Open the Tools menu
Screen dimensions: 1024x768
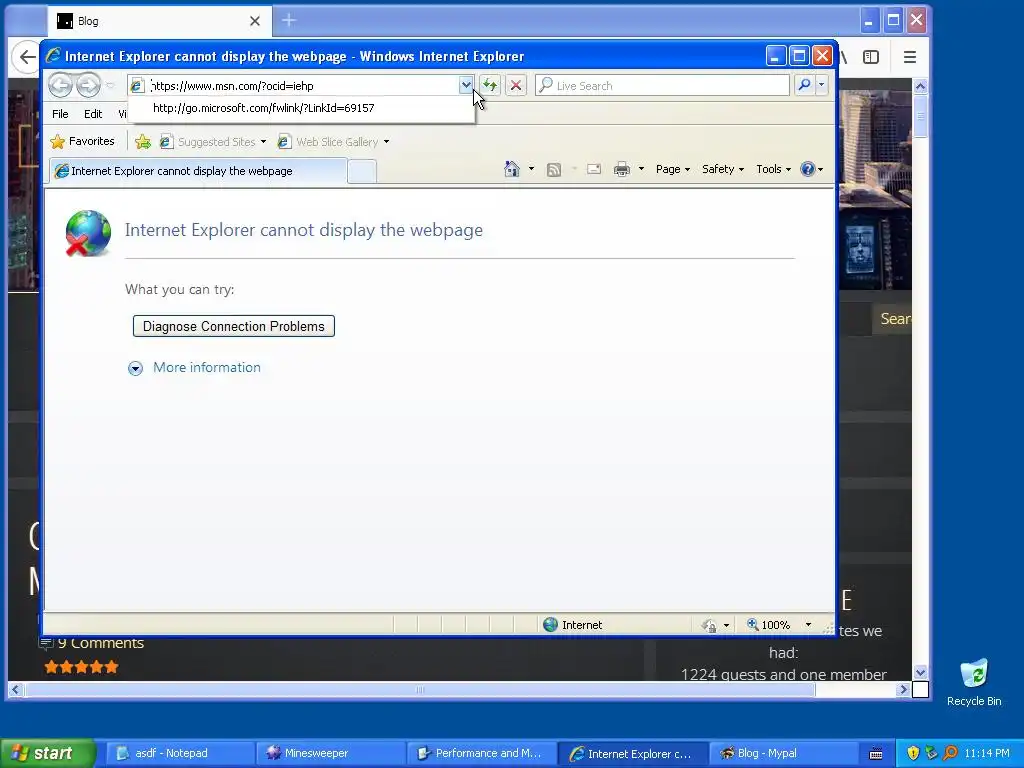[773, 169]
